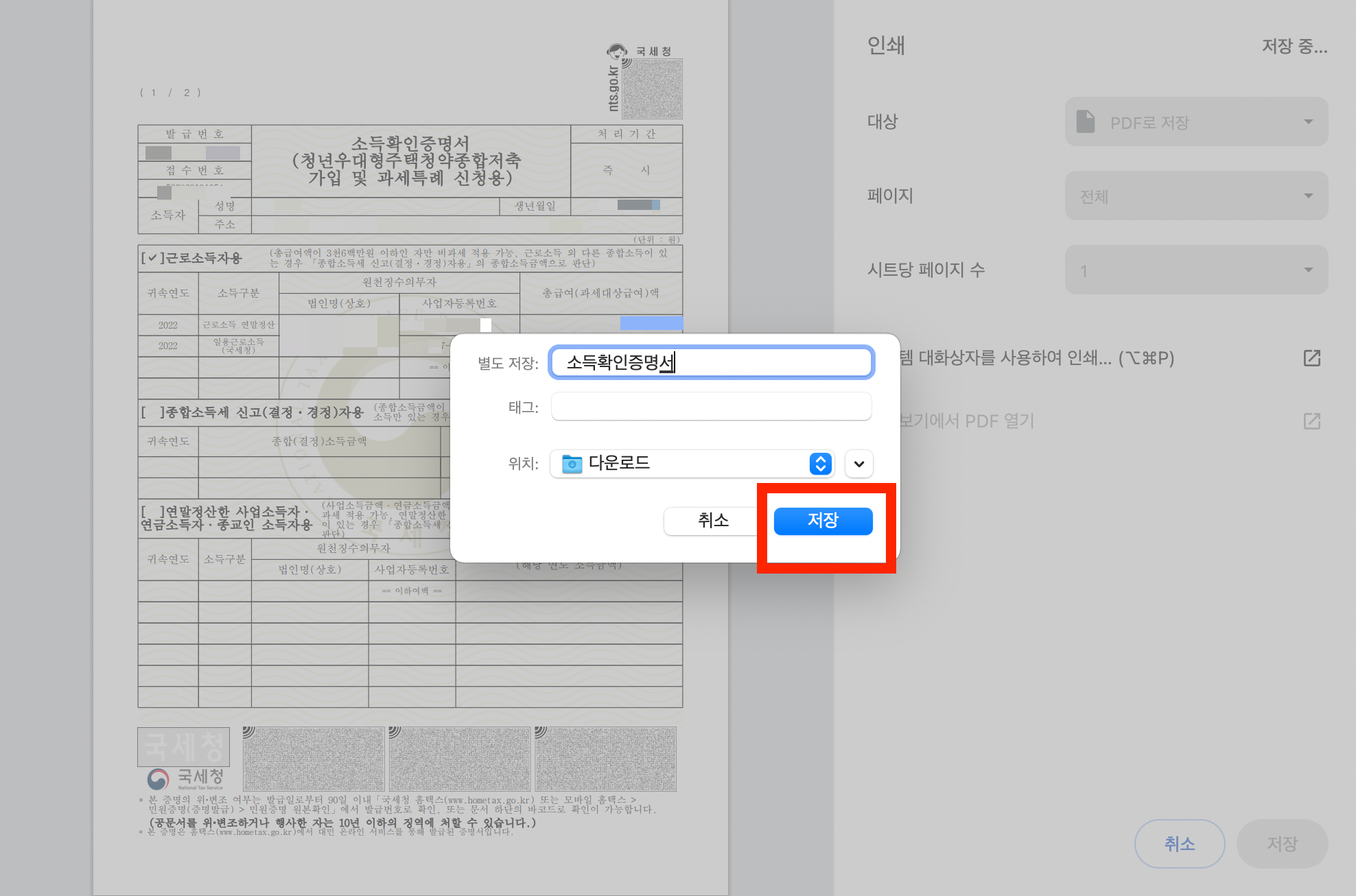Open the 대상 PDF로 저장 dropdown
The image size is (1356, 896).
pos(1196,122)
